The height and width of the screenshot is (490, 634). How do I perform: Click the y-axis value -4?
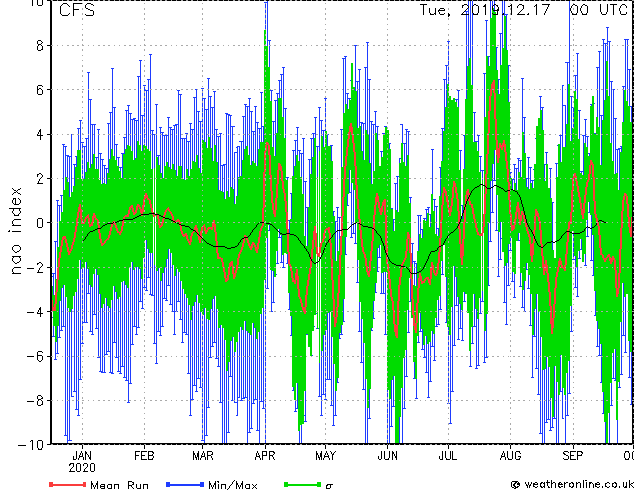[x=35, y=312]
